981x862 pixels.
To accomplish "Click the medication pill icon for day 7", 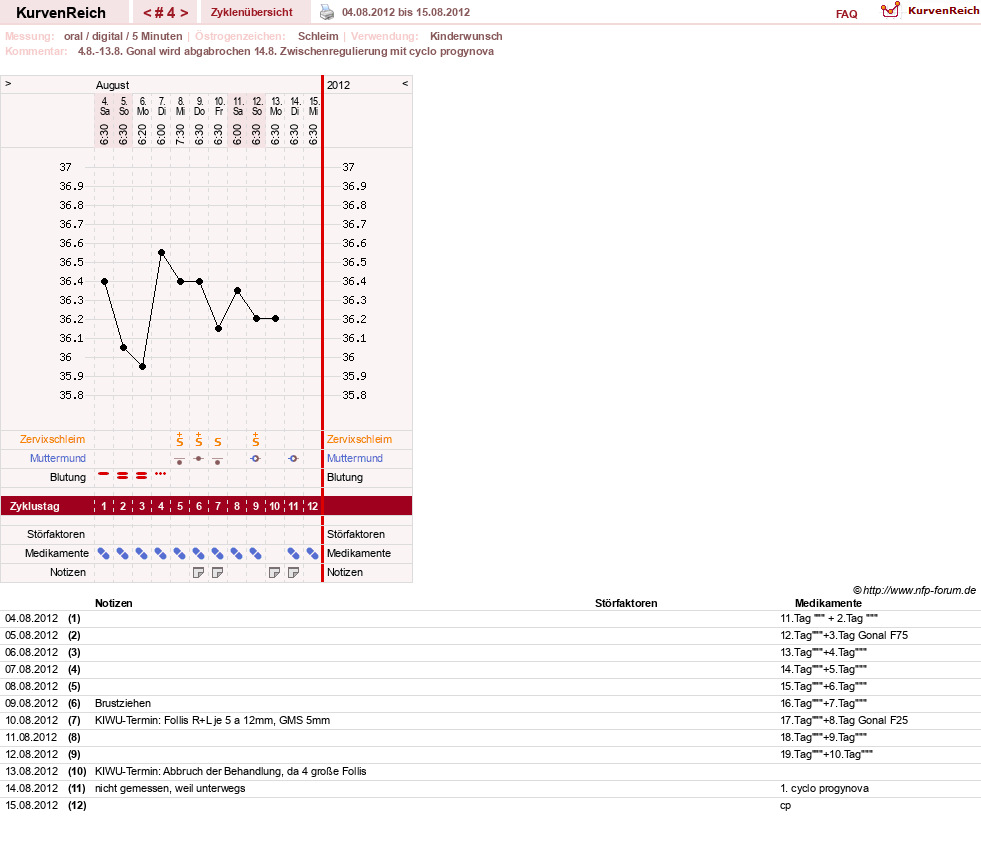I will point(217,554).
